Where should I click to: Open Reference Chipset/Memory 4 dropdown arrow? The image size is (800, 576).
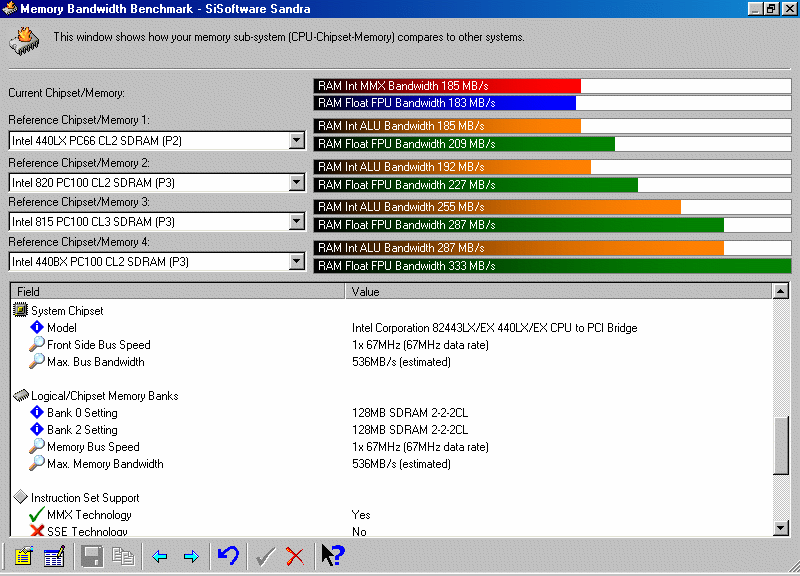296,261
